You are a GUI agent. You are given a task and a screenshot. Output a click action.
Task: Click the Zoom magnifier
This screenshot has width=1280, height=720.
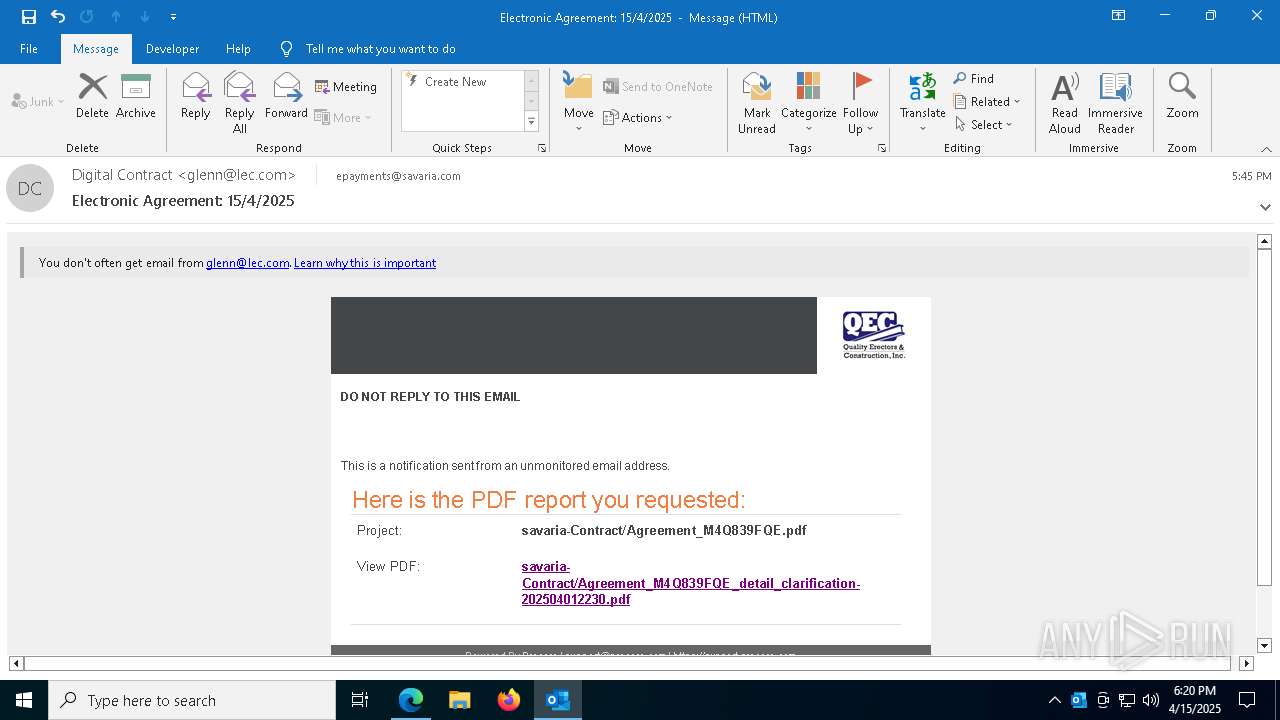tap(1182, 97)
